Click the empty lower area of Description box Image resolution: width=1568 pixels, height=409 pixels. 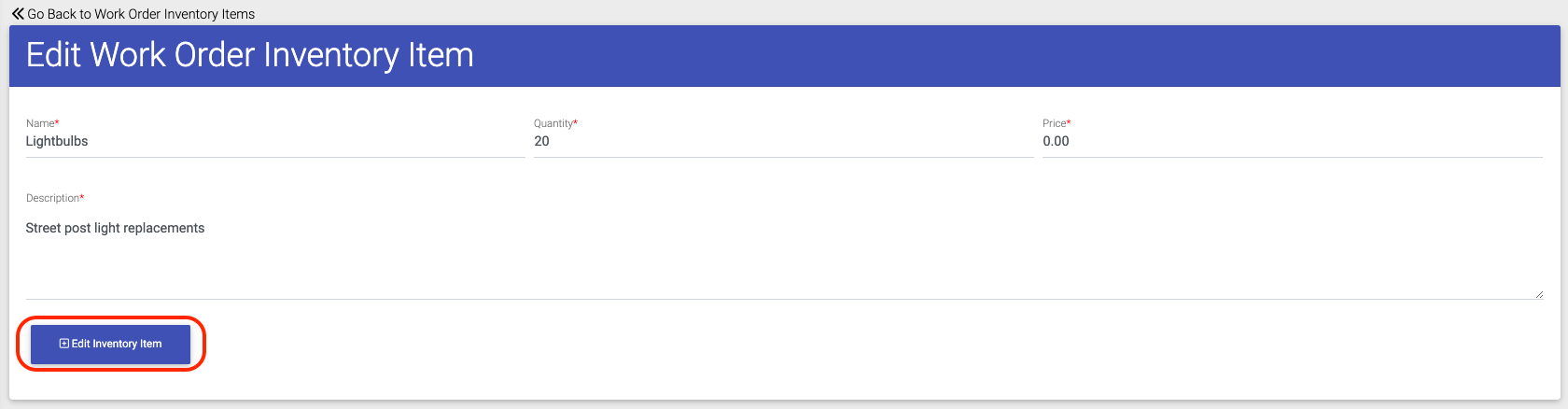[784, 273]
